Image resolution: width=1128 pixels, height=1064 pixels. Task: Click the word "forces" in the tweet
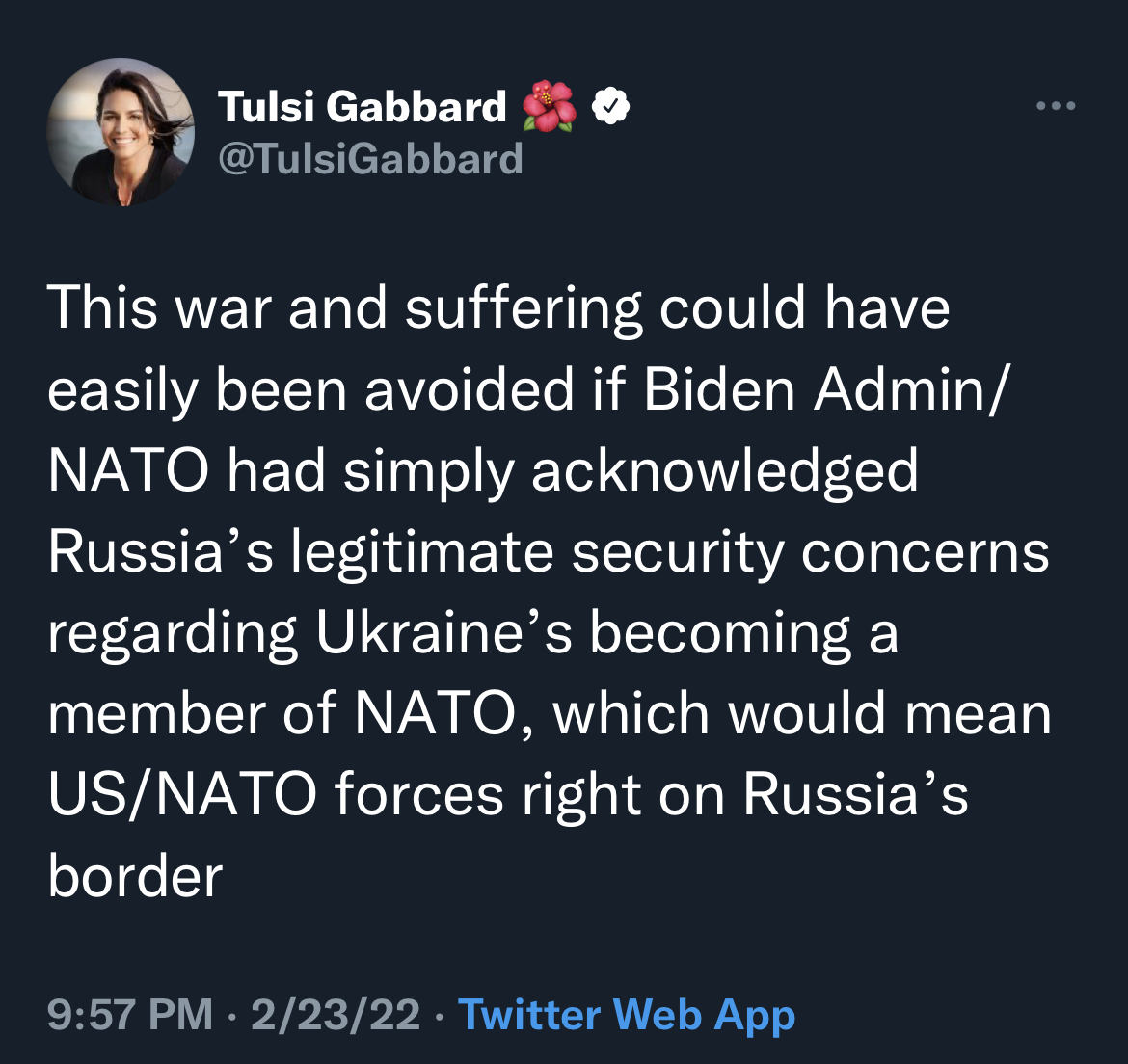pyautogui.click(x=419, y=796)
